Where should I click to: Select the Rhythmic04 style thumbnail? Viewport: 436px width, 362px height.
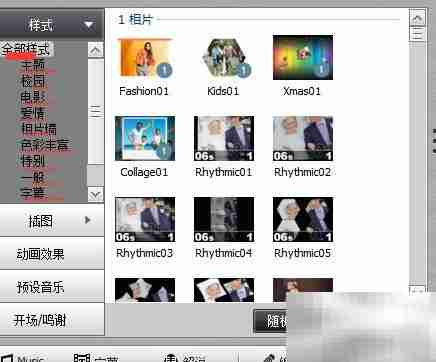(x=224, y=219)
